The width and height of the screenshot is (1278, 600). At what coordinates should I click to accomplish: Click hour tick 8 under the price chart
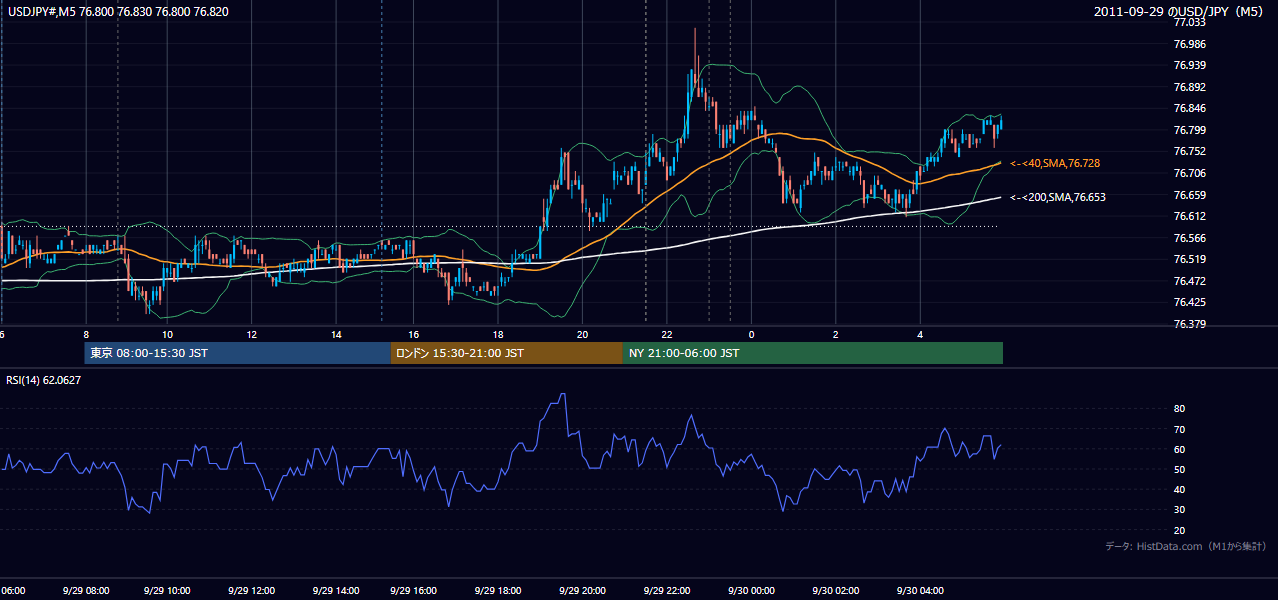coord(86,334)
